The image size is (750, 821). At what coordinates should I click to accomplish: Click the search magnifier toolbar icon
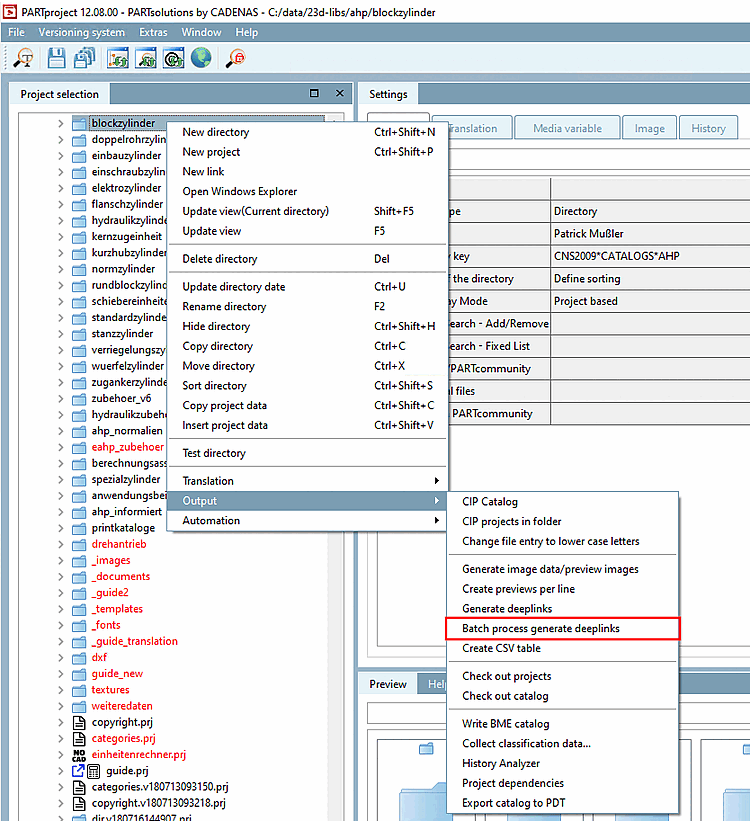(23, 58)
